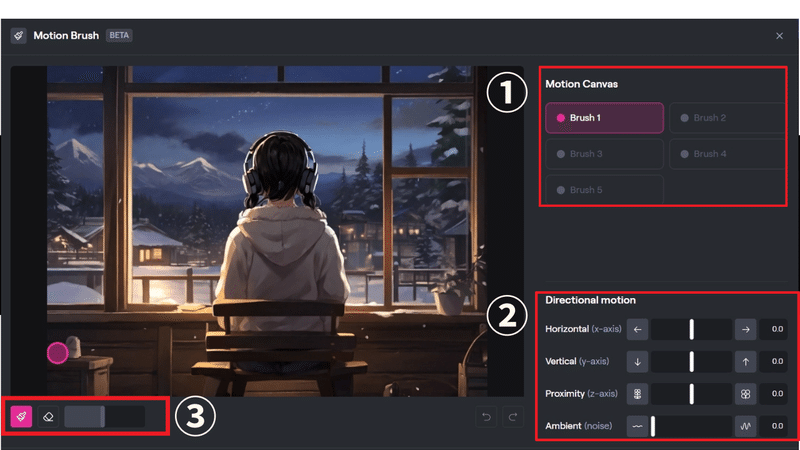The image size is (800, 450).
Task: Click the Vertical up arrow button
Action: coord(745,362)
